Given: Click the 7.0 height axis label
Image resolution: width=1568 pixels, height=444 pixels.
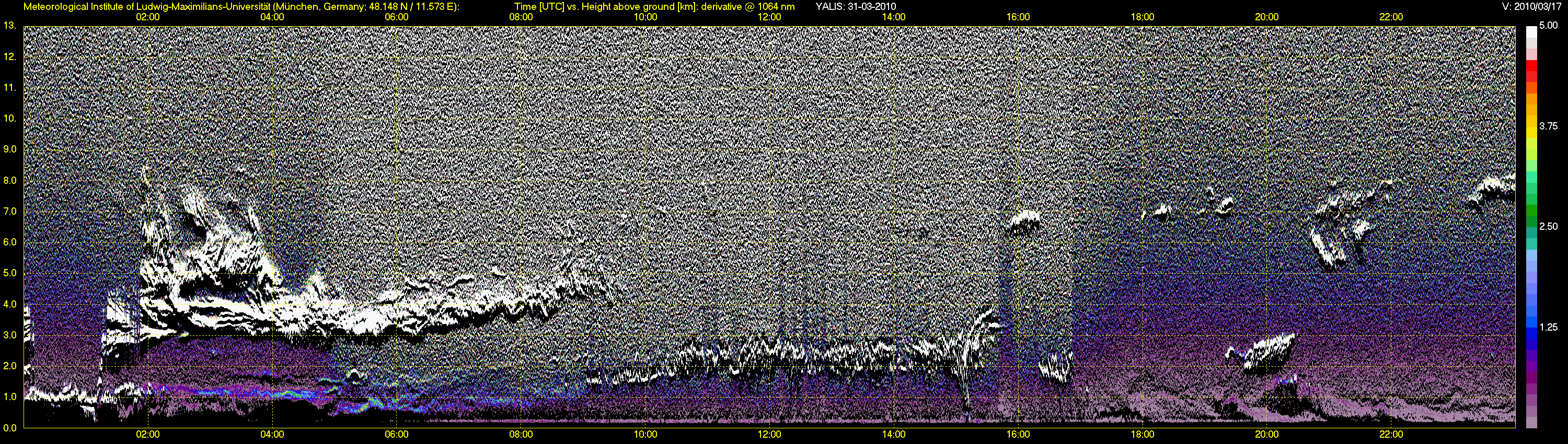Looking at the screenshot, I should coord(9,211).
